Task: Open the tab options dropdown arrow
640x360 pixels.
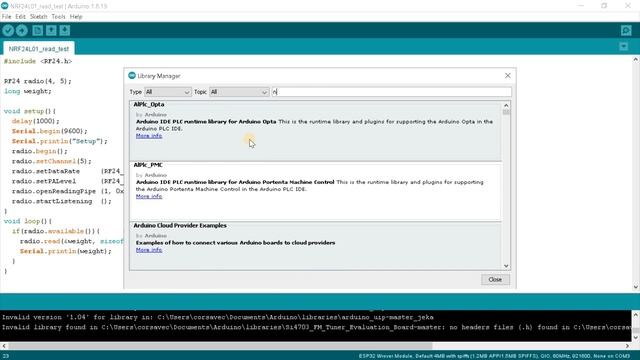Action: [x=624, y=47]
